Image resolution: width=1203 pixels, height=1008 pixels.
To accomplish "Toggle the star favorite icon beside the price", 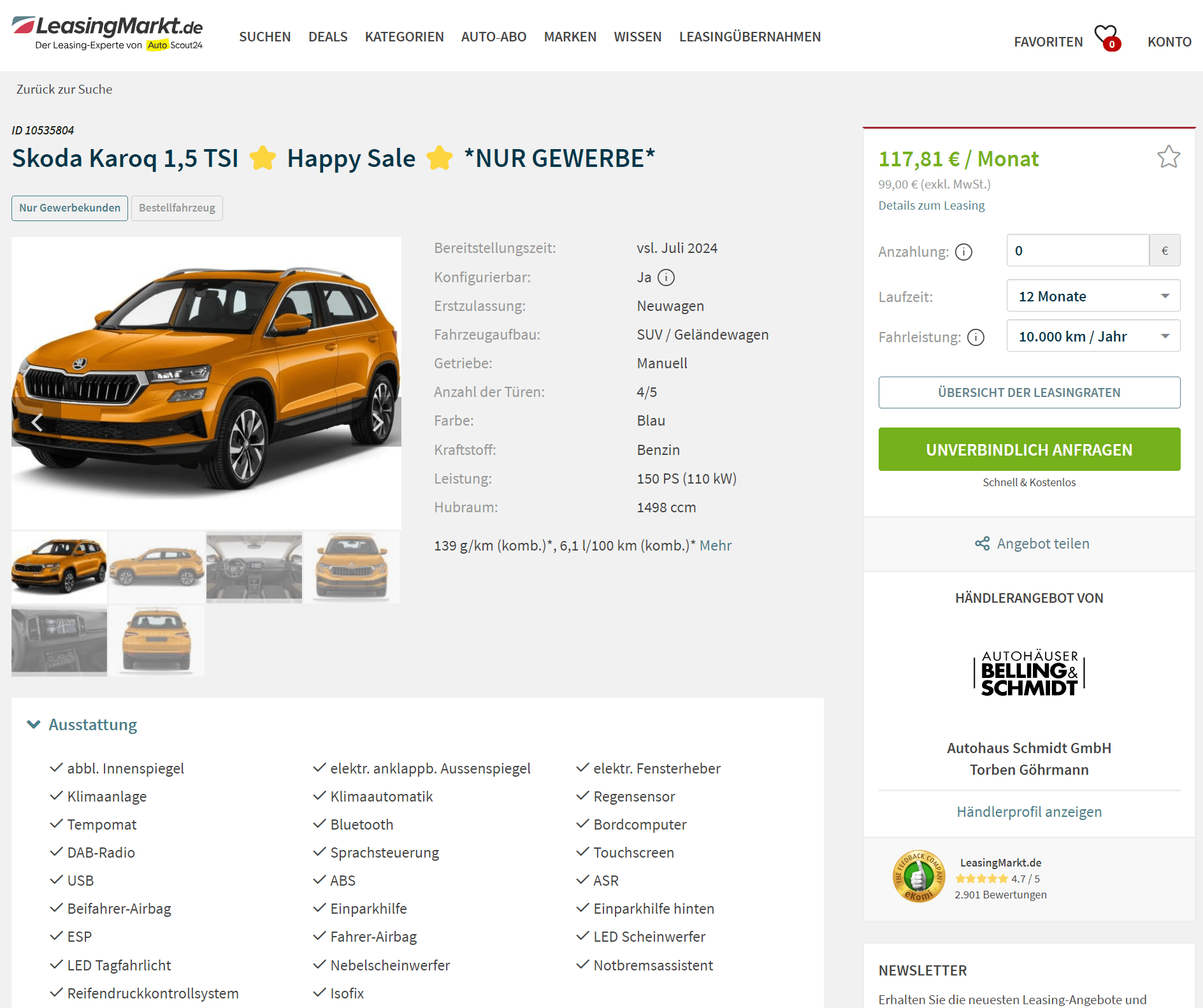I will pos(1169,157).
